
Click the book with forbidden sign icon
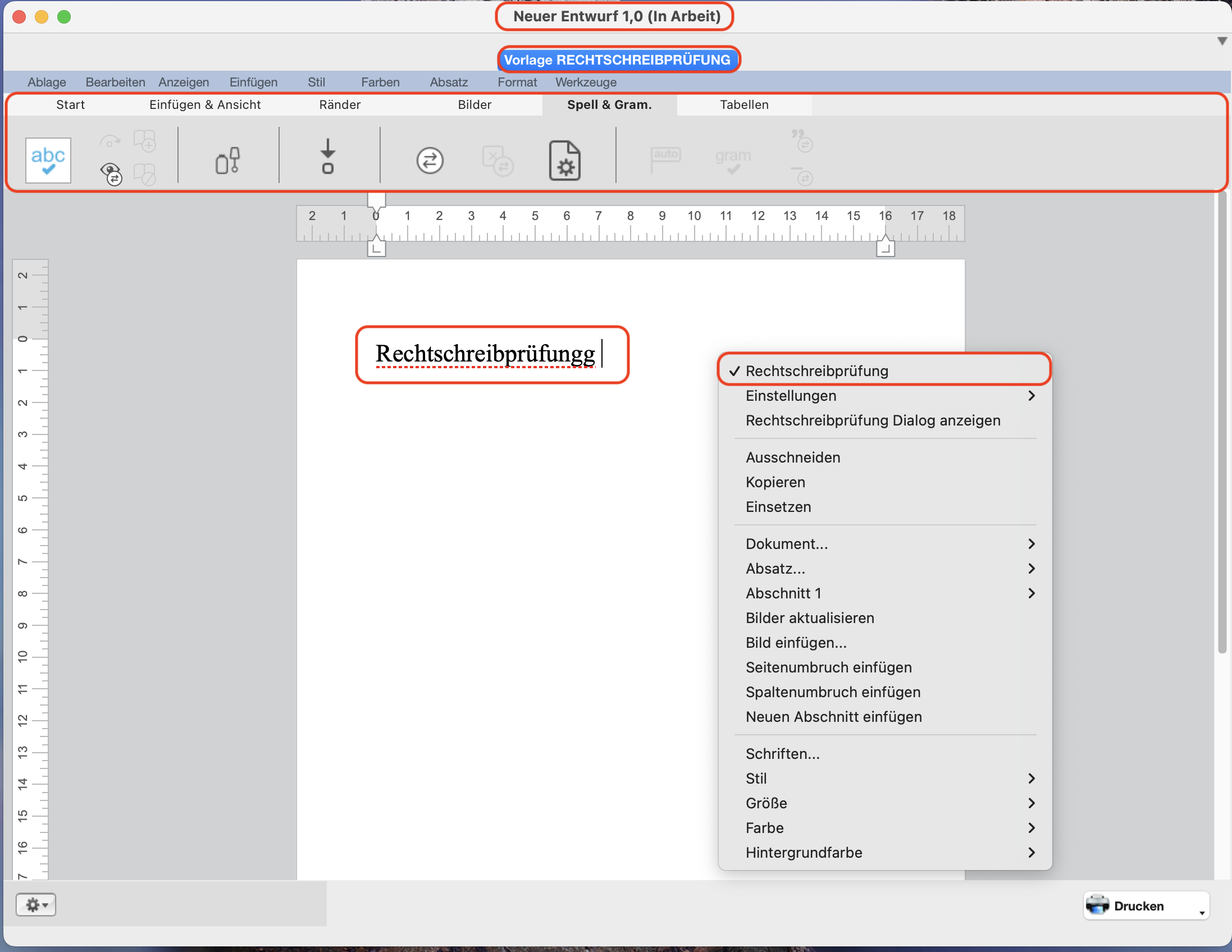[145, 173]
